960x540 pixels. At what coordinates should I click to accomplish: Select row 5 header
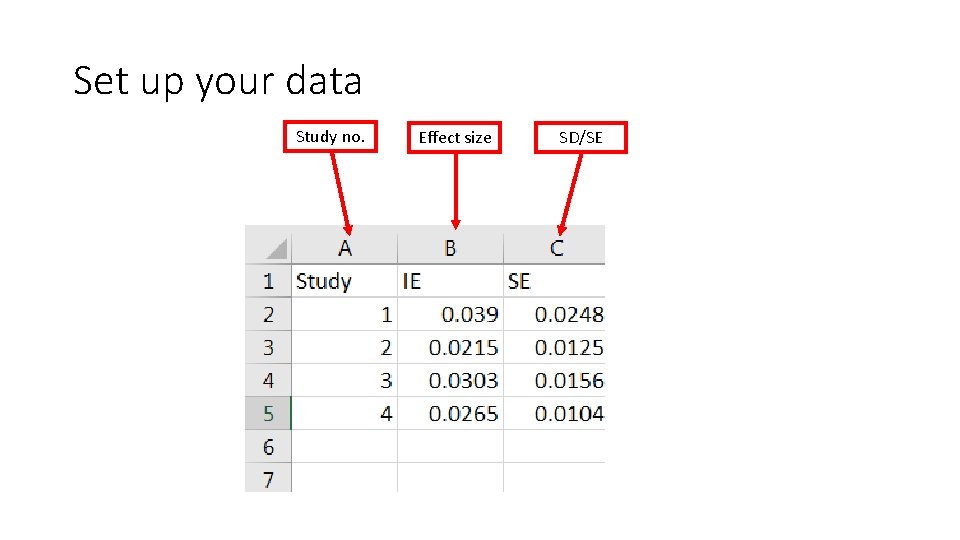click(268, 413)
